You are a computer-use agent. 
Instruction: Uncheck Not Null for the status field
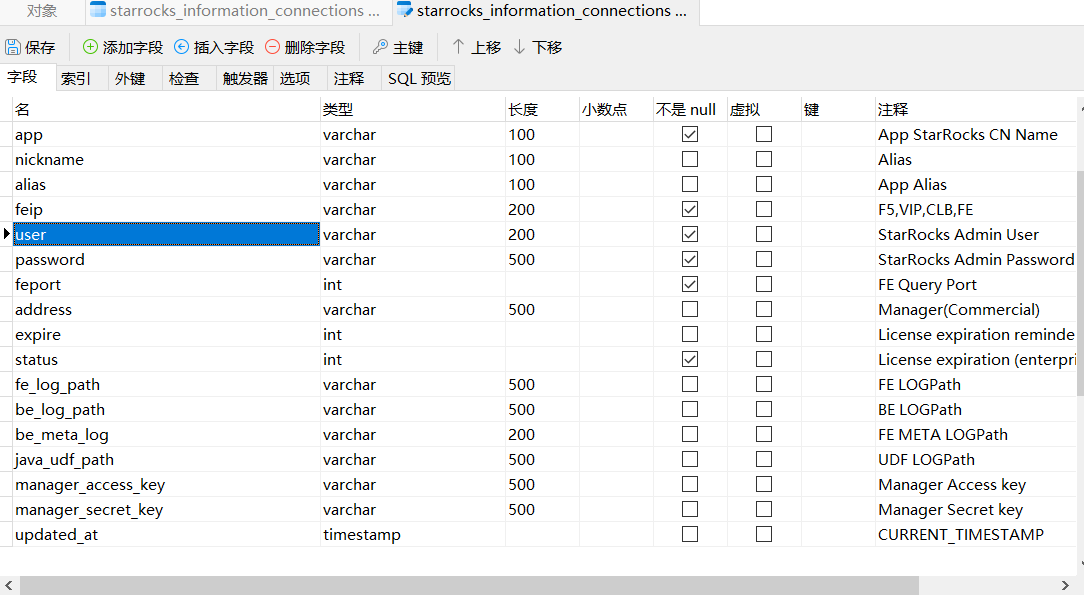690,359
